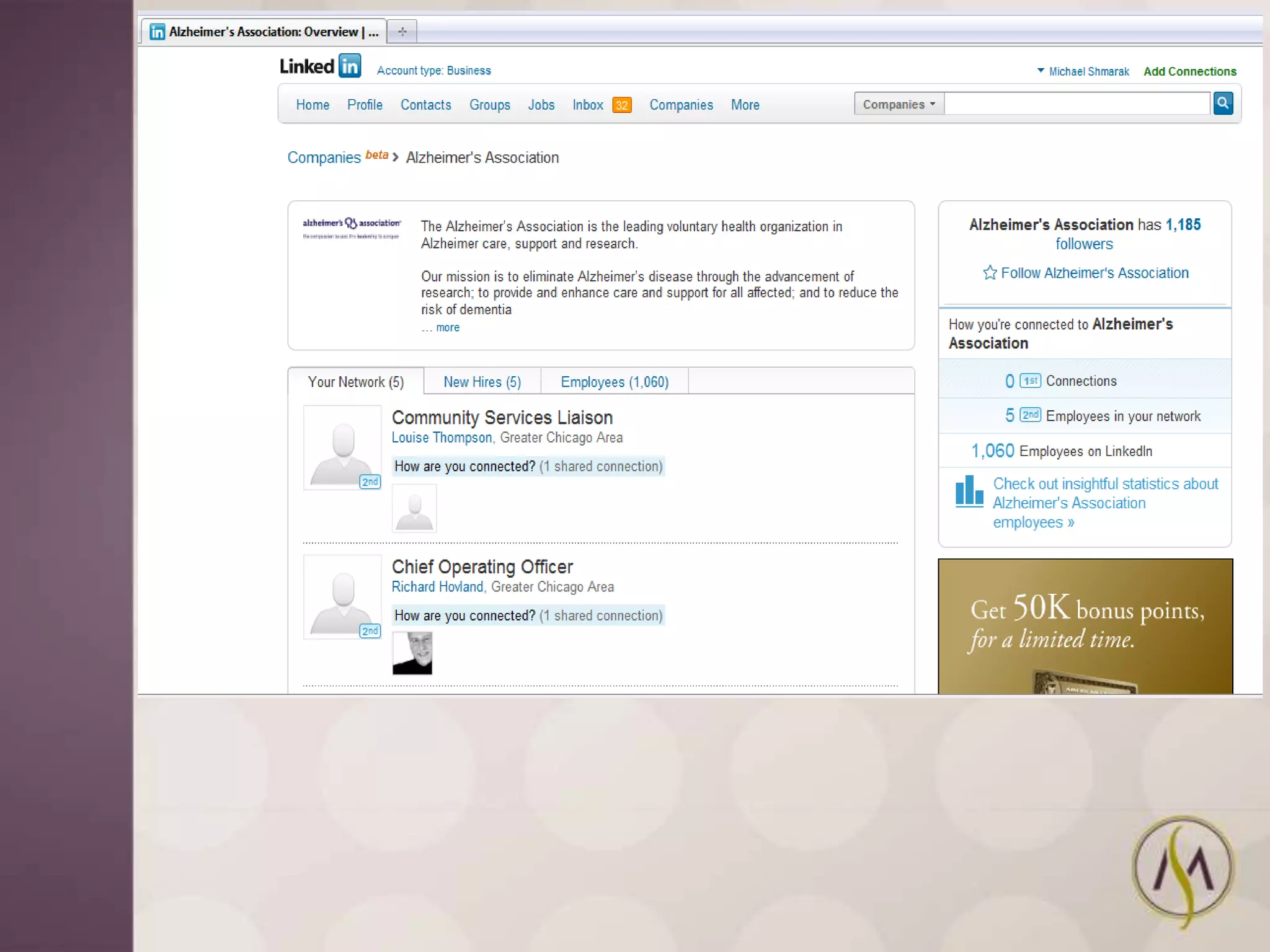Open the Groups menu item
The width and height of the screenshot is (1270, 952).
tap(489, 105)
